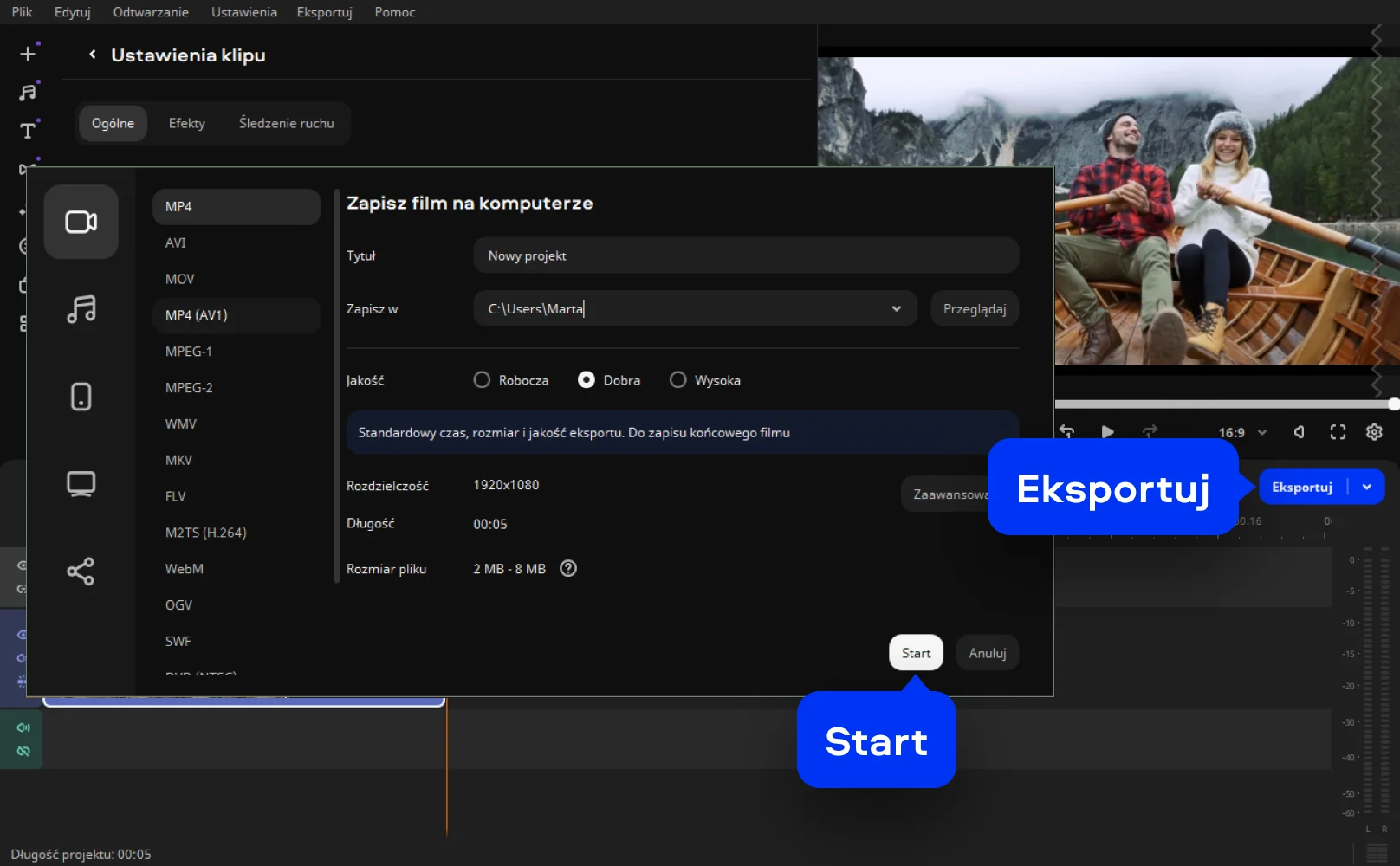Expand the Eksportuj button dropdown arrow
Screen dimensions: 1400x866
point(1367,487)
